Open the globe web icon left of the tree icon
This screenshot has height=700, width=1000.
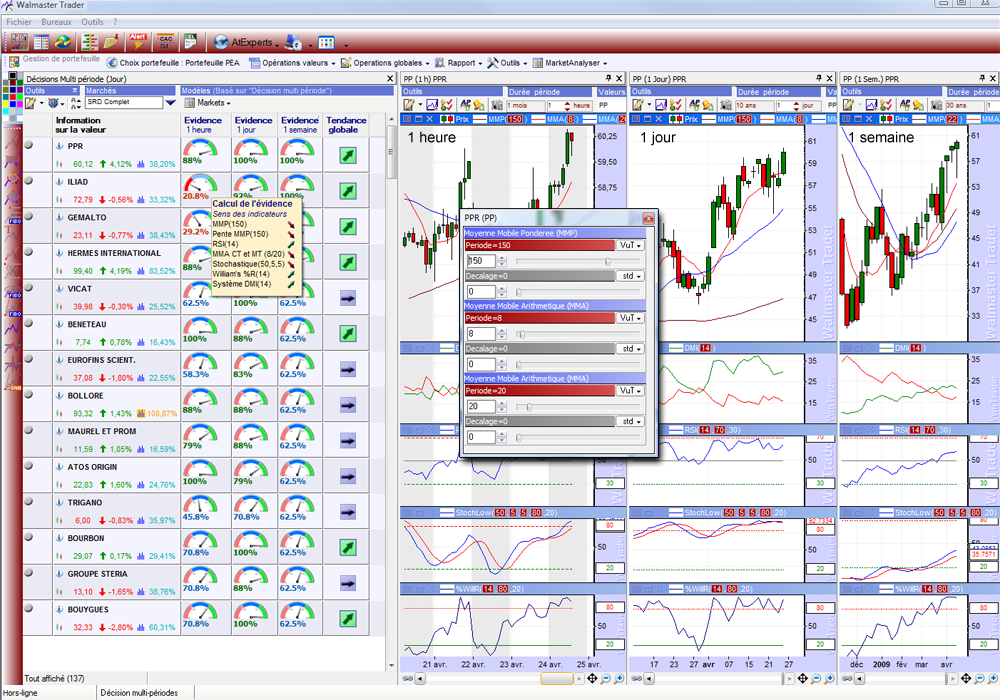point(62,42)
